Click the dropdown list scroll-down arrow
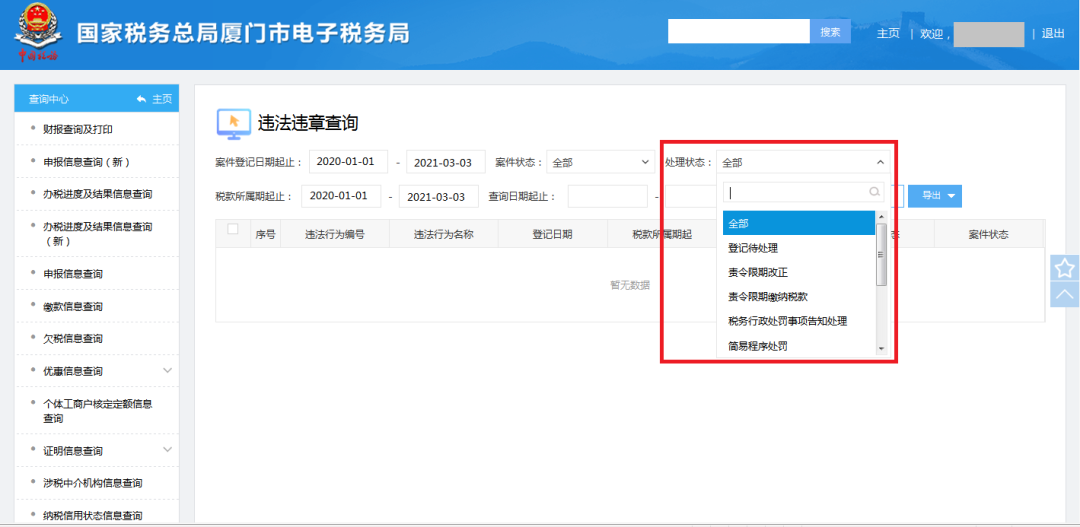This screenshot has height=527, width=1080. [881, 349]
